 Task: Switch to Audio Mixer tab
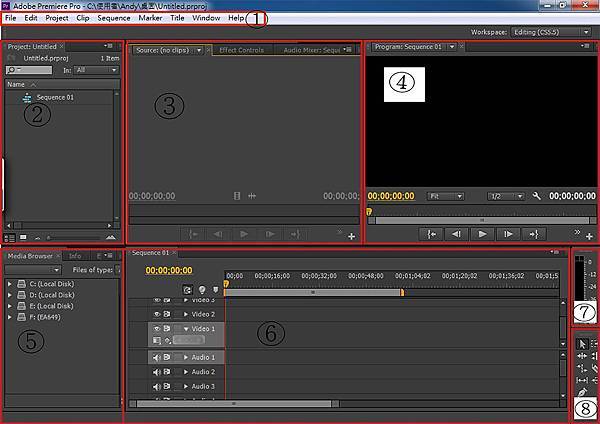[x=311, y=50]
